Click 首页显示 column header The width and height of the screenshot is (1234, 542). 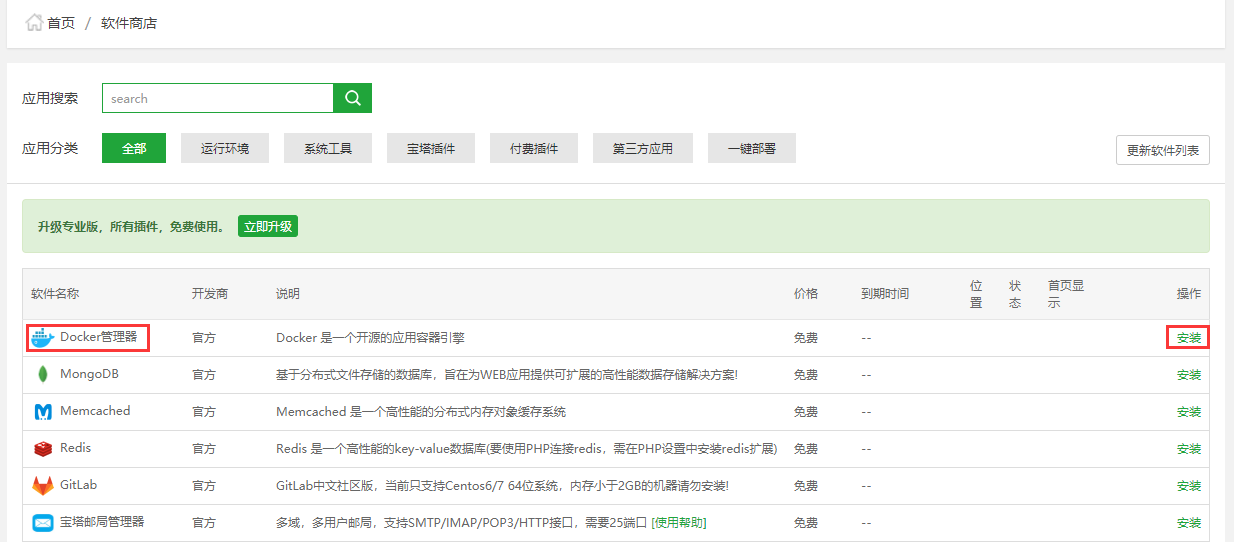click(x=1066, y=294)
